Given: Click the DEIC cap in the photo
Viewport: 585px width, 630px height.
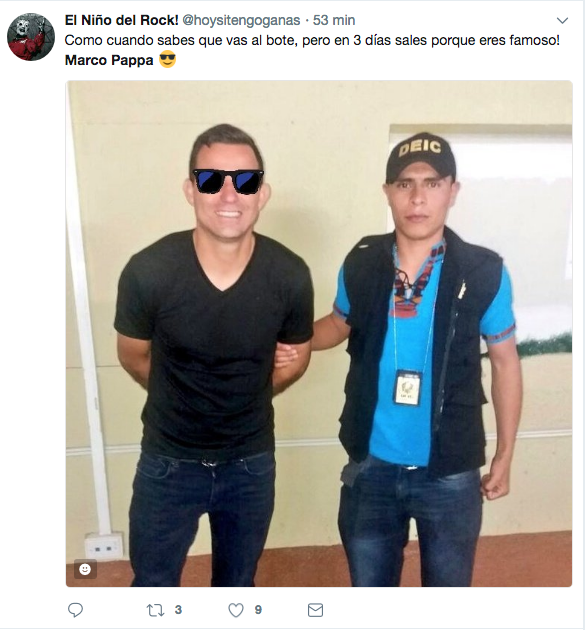Looking at the screenshot, I should 420,158.
